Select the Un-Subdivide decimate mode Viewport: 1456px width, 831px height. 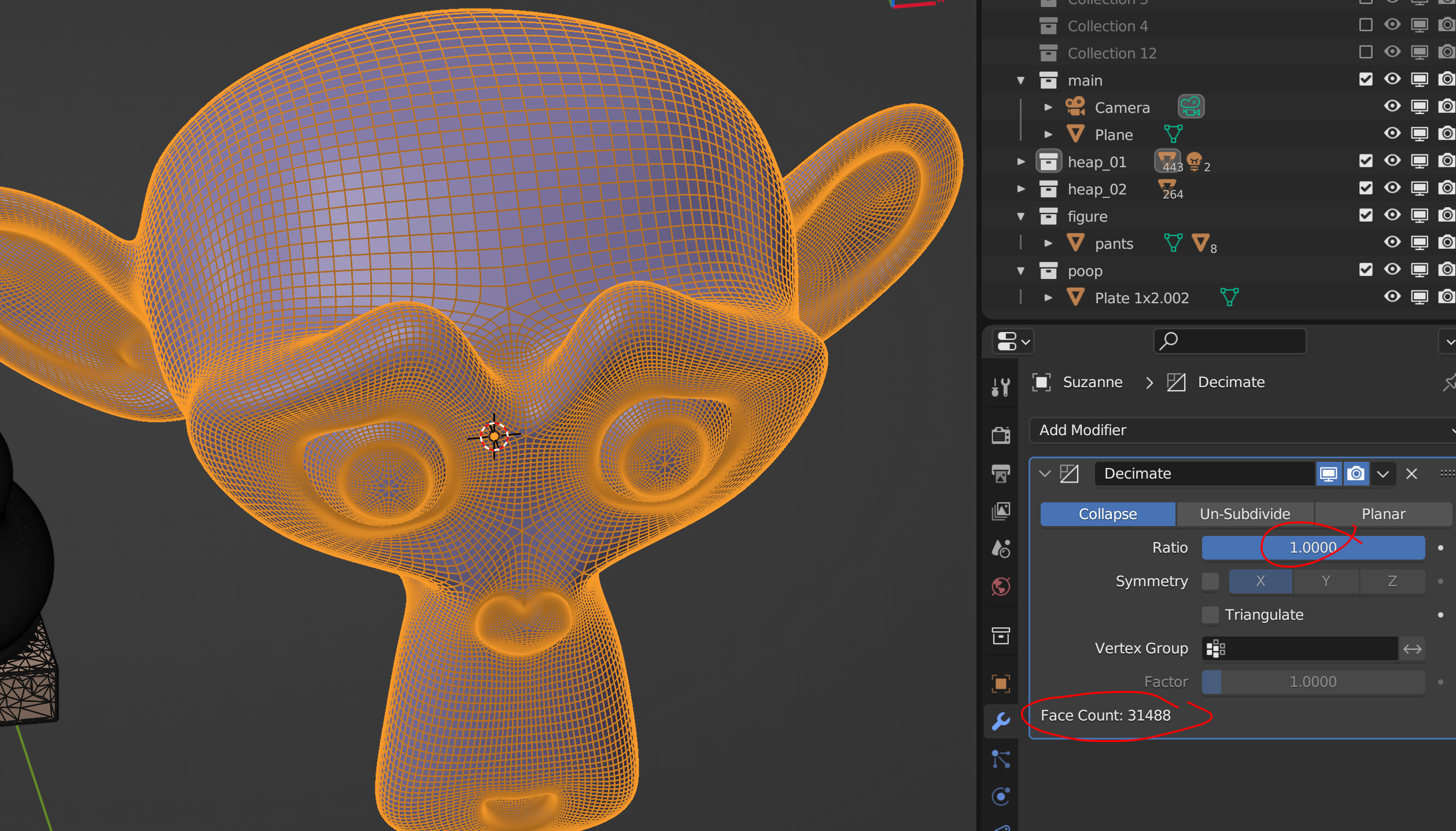(x=1245, y=514)
